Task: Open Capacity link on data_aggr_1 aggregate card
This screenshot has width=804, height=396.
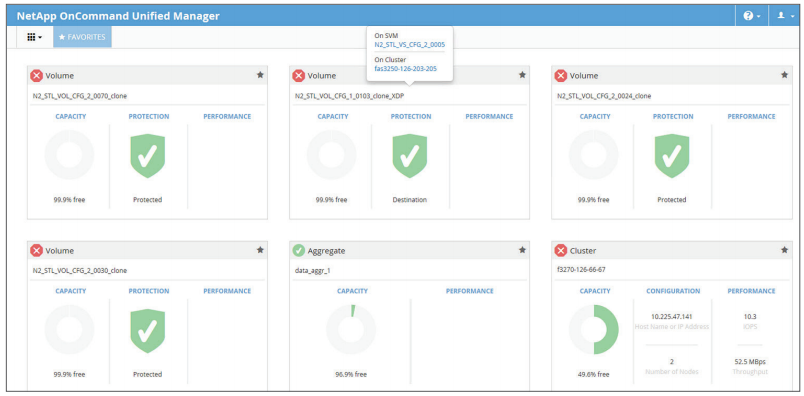Action: point(352,291)
